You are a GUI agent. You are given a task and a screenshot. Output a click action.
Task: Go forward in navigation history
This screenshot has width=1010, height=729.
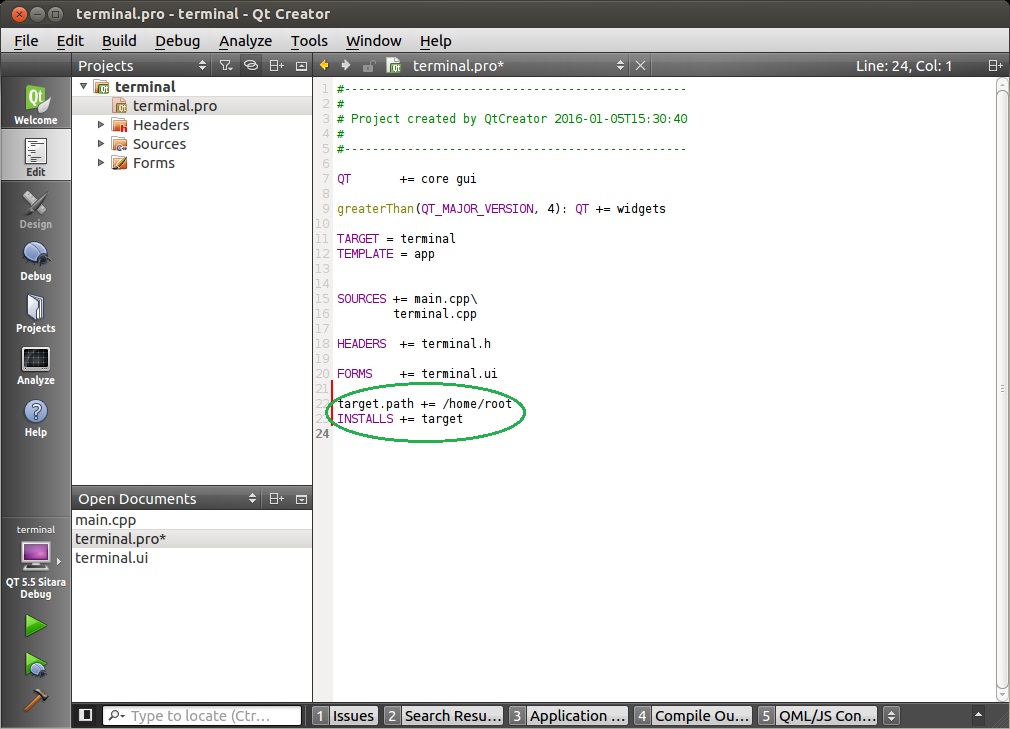(x=346, y=65)
